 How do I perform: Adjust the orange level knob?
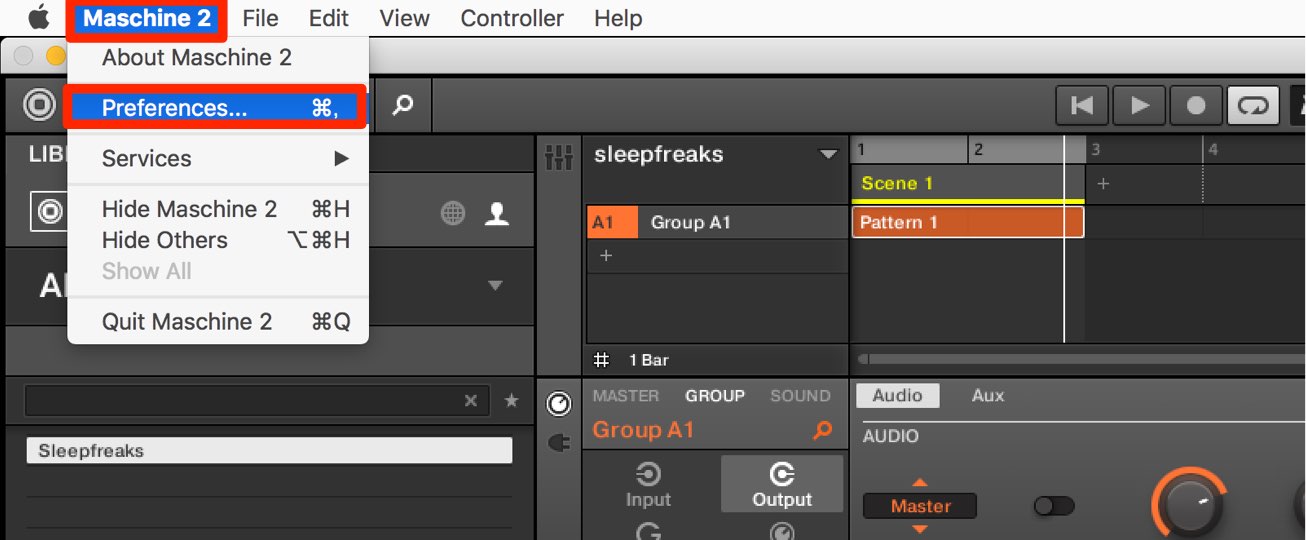tap(1189, 504)
